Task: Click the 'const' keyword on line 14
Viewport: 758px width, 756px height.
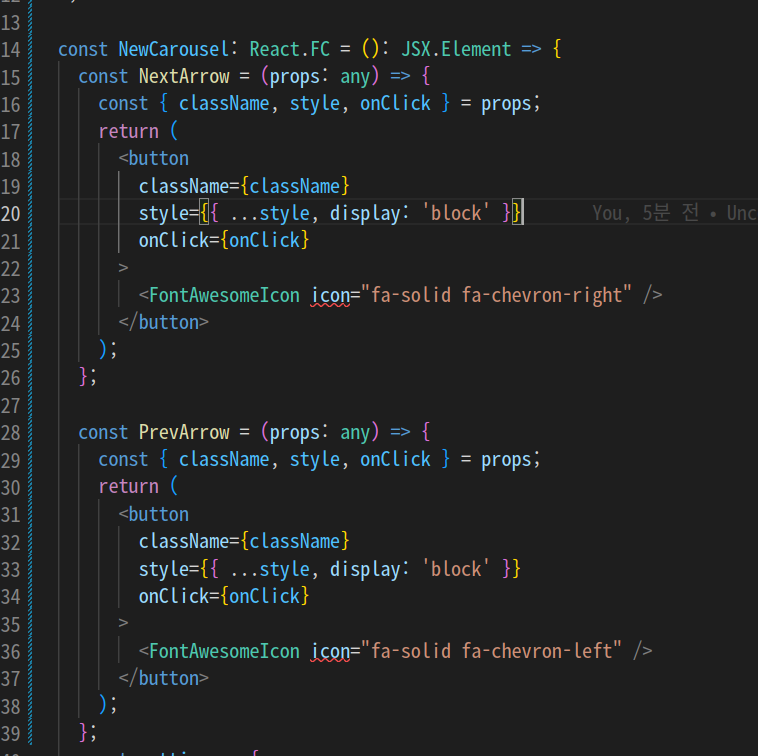Action: (83, 49)
